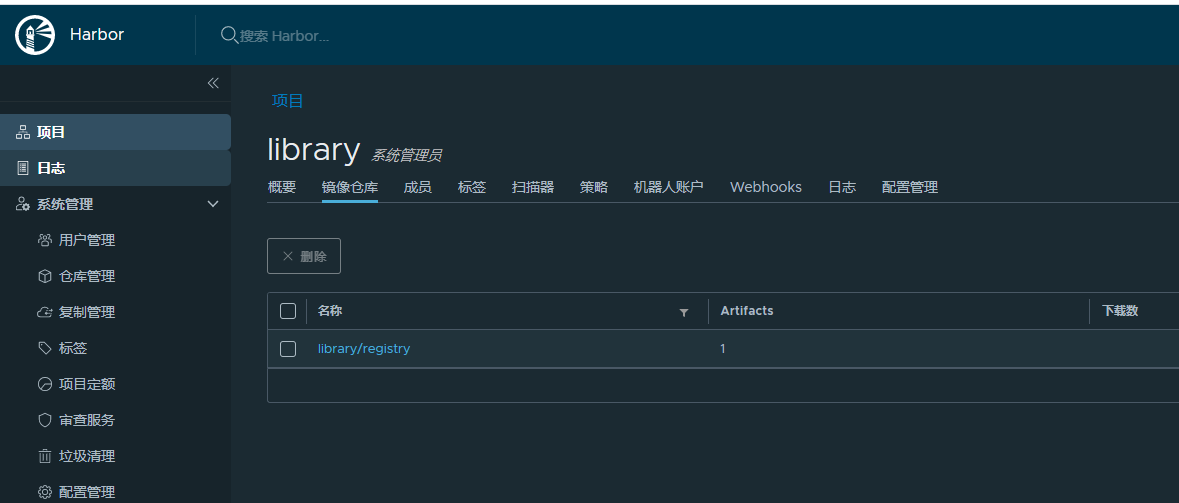Sort by the 名称 column header
Screen dimensions: 1179x503
point(330,311)
